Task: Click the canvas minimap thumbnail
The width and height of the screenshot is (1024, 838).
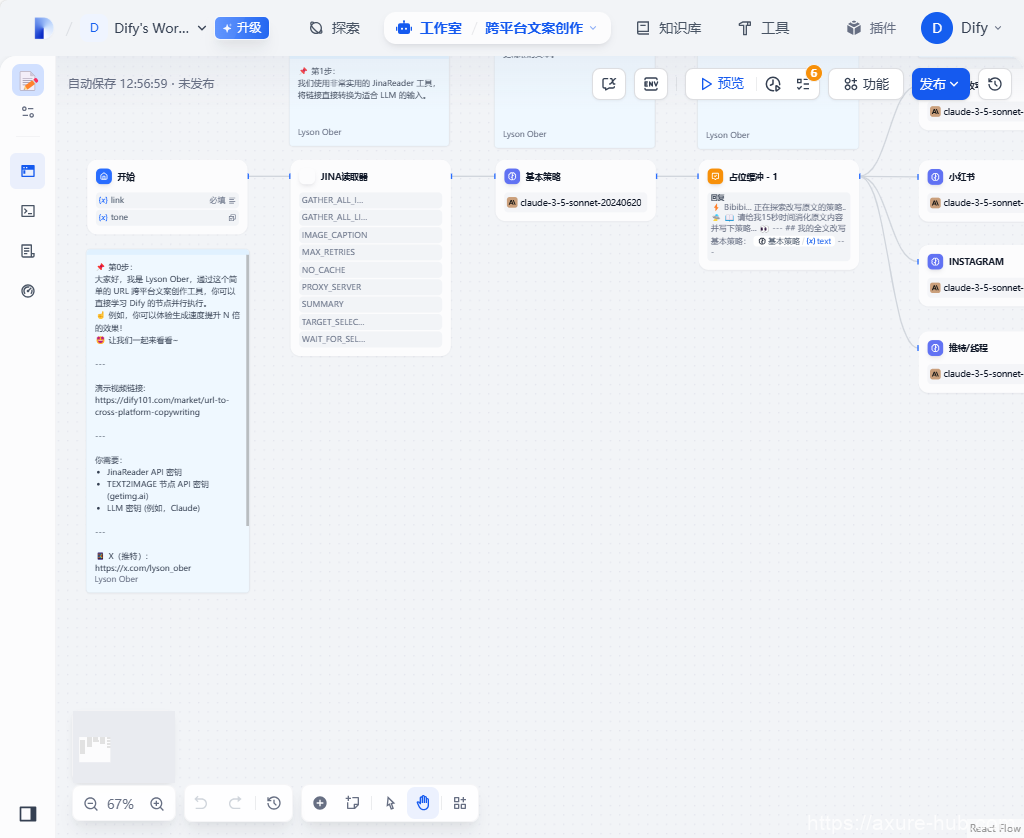Action: click(x=124, y=746)
